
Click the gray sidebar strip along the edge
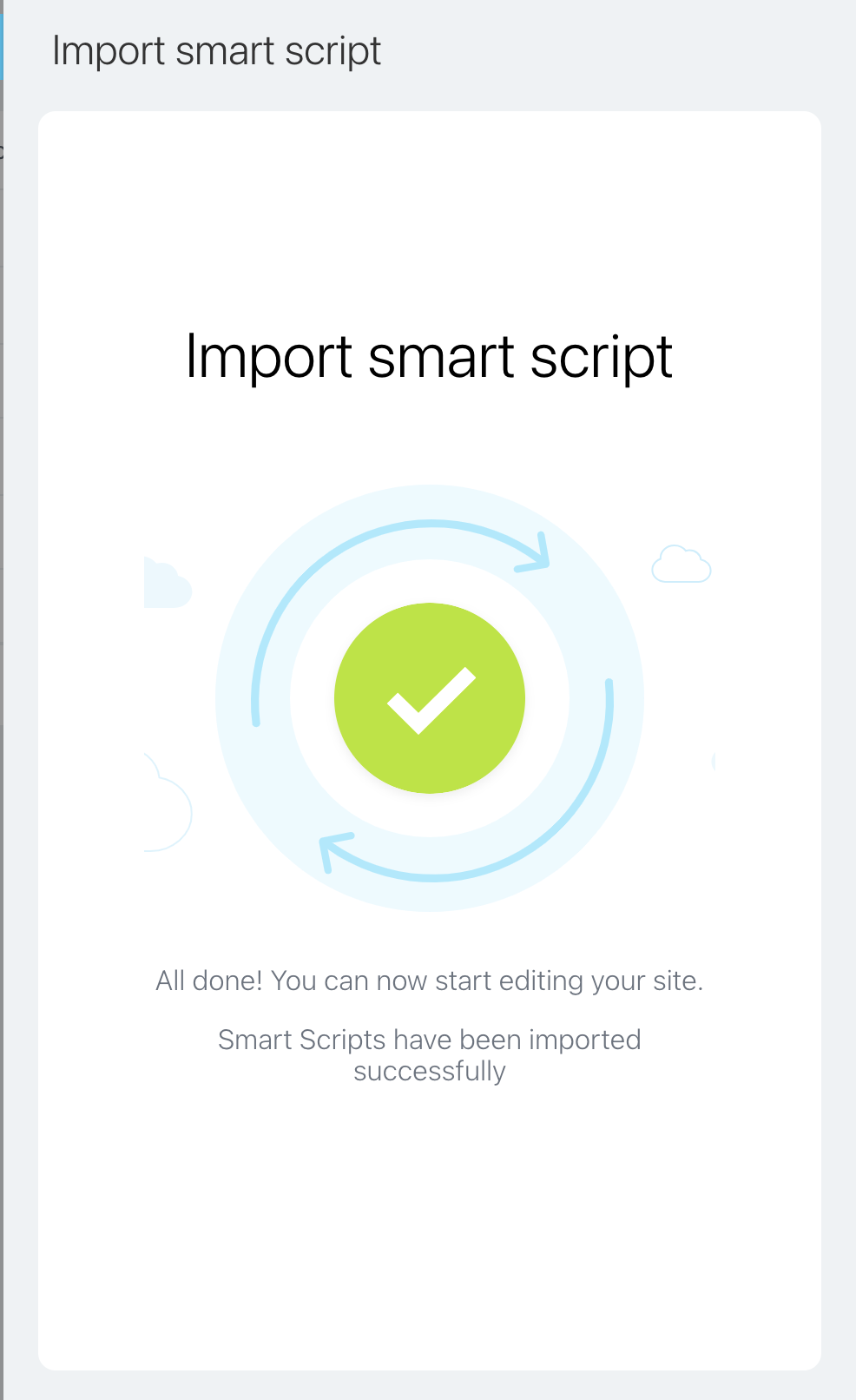tap(1, 782)
